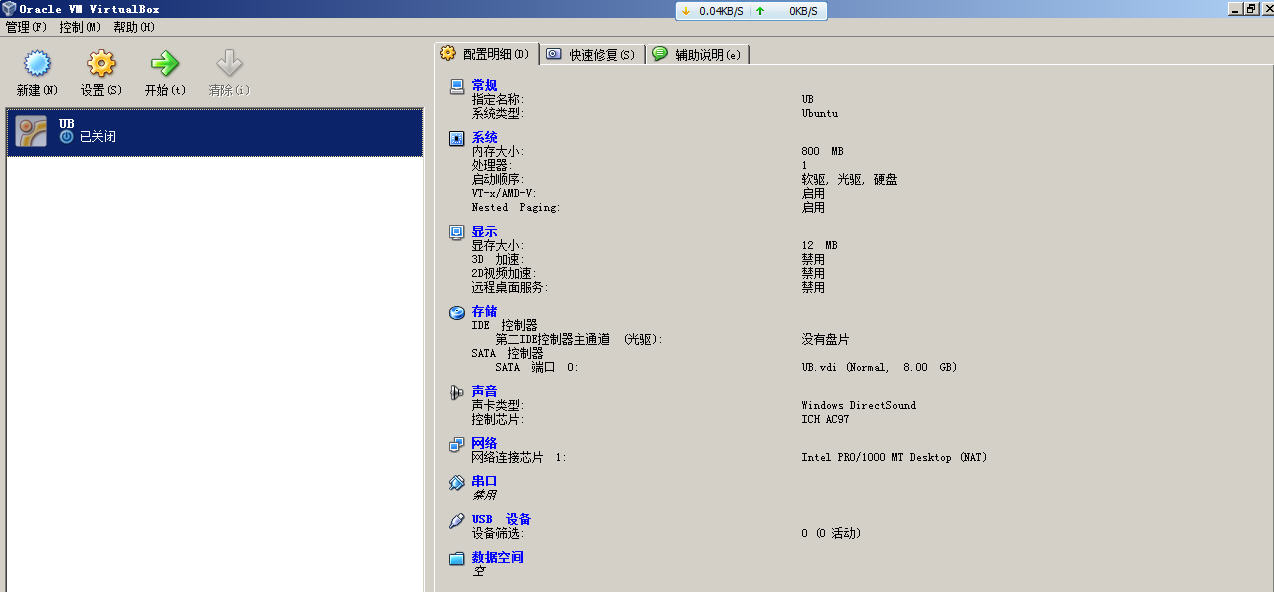Click the SATA 端口 0 label
The width and height of the screenshot is (1274, 592).
point(536,368)
